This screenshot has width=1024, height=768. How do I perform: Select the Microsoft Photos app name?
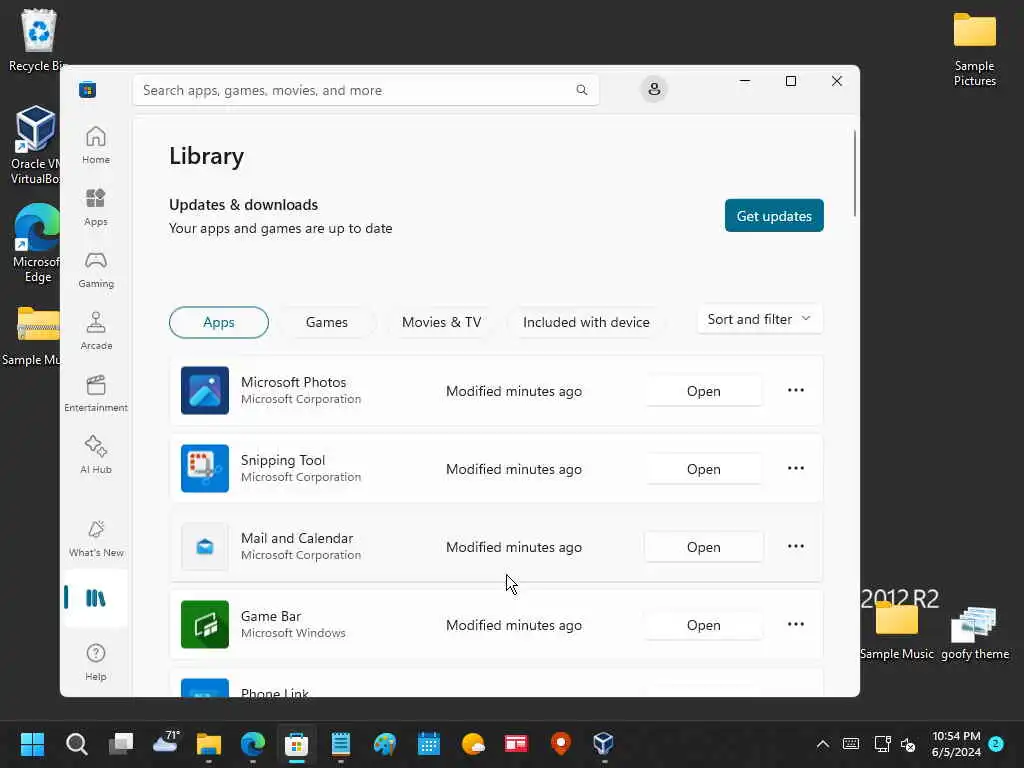[293, 382]
